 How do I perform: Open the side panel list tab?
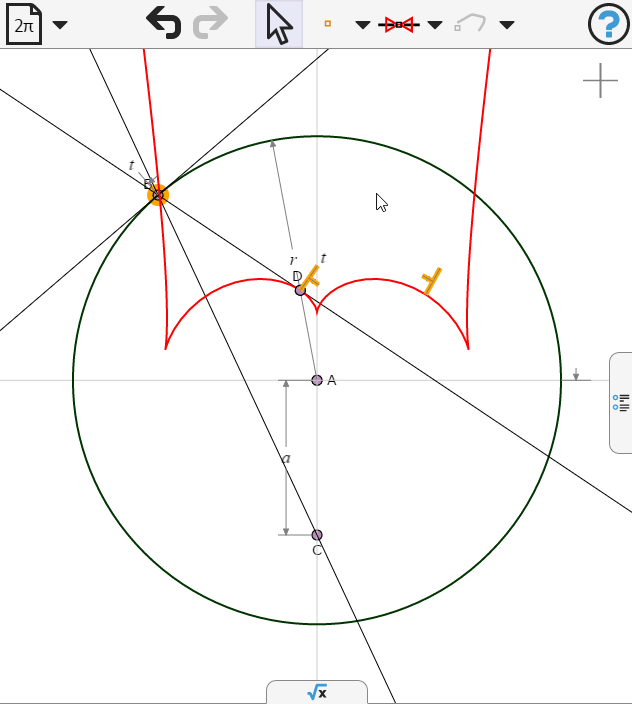point(621,403)
